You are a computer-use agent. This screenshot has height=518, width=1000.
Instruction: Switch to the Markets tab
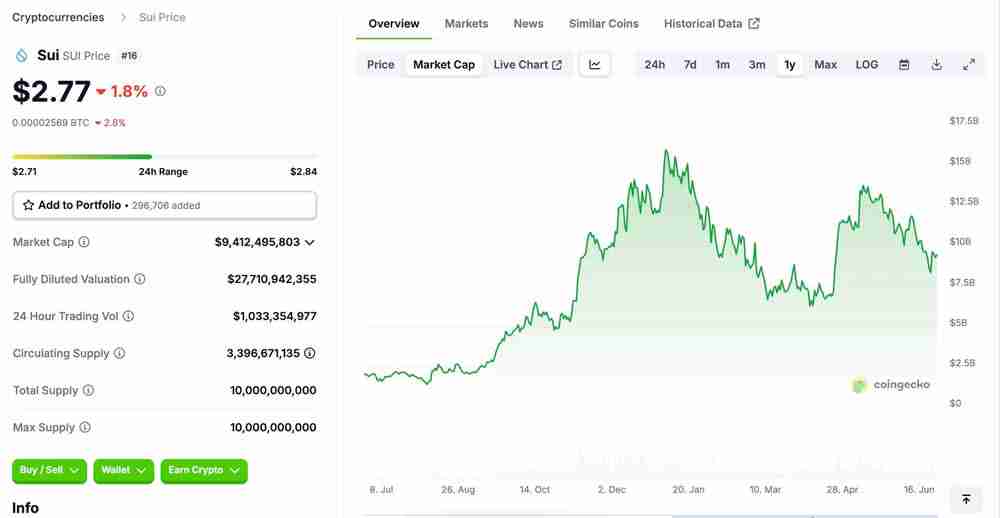point(466,23)
